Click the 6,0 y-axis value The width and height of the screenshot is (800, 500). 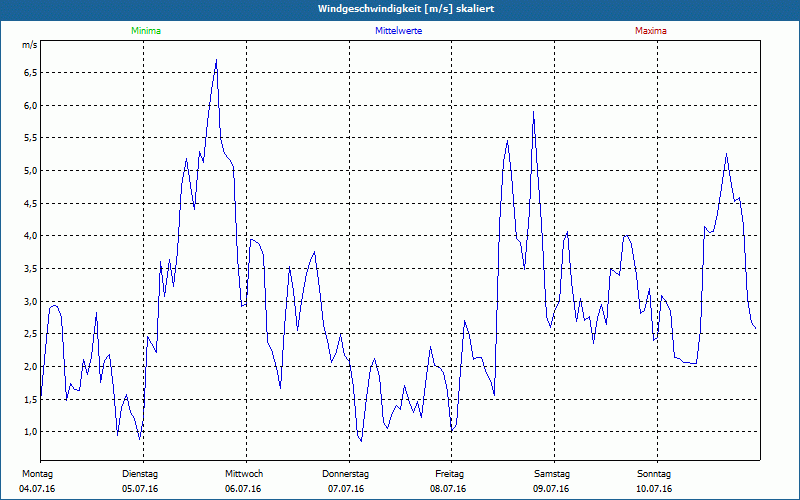point(31,106)
